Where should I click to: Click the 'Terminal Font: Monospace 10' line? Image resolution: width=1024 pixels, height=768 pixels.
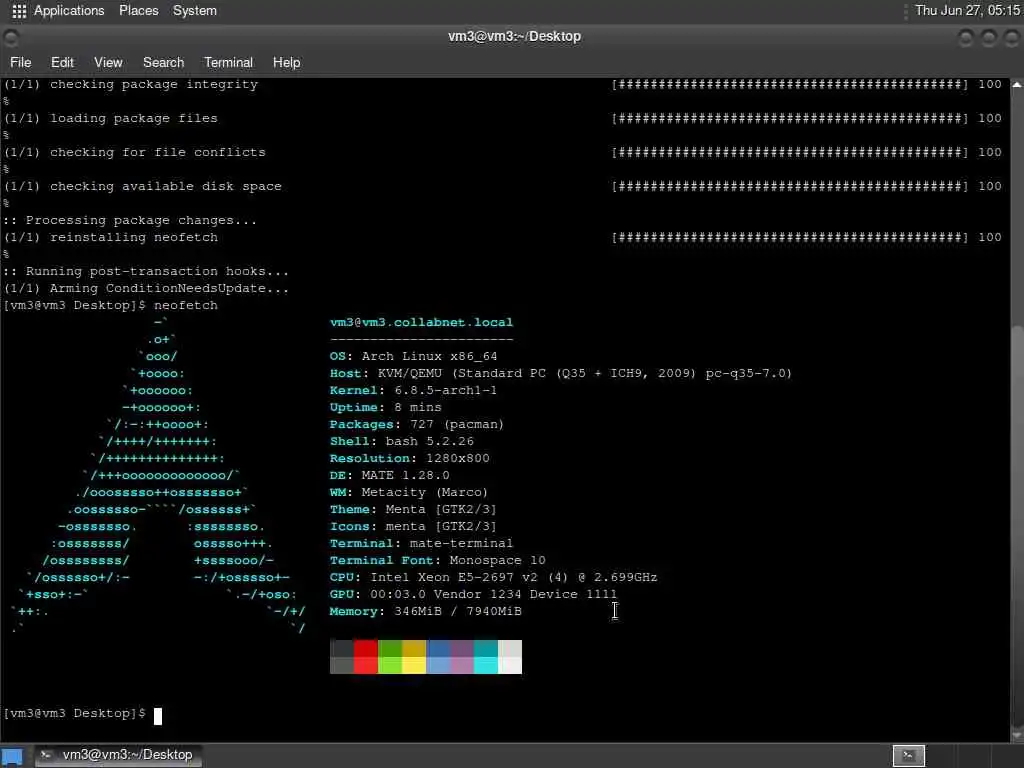tap(438, 560)
